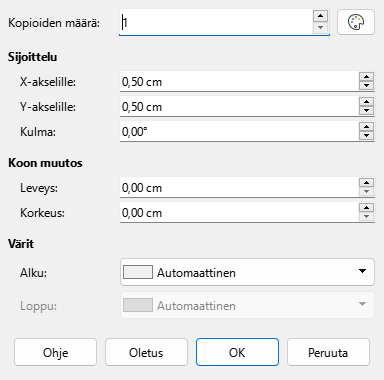
Task: Click the Peruuta cancel button
Action: pos(328,352)
